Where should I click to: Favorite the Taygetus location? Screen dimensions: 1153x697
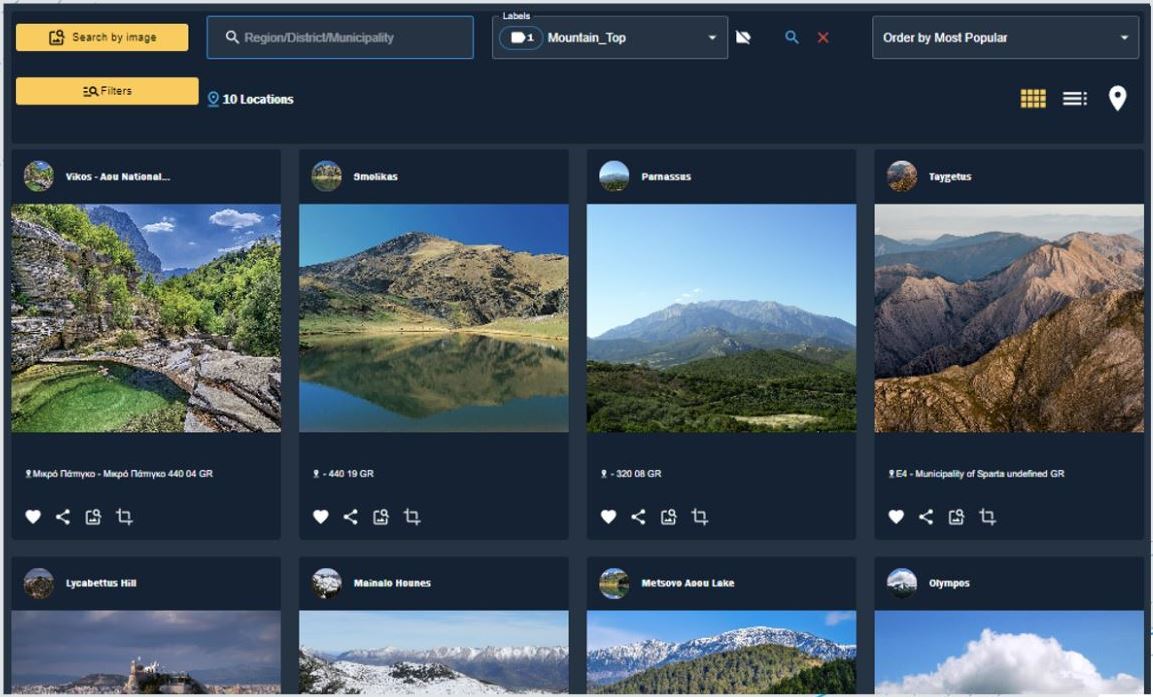[896, 517]
